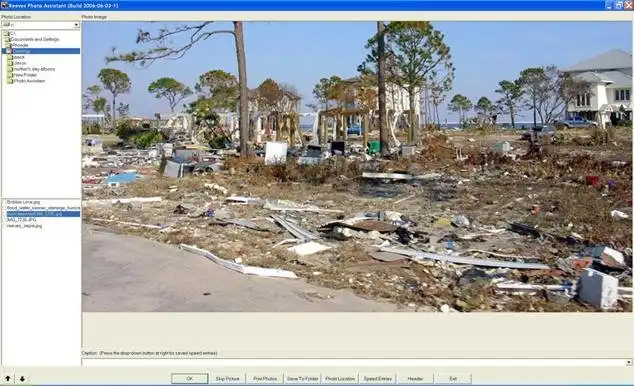Minimize the Photo Assistant window
This screenshot has width=634, height=386.
click(609, 5)
